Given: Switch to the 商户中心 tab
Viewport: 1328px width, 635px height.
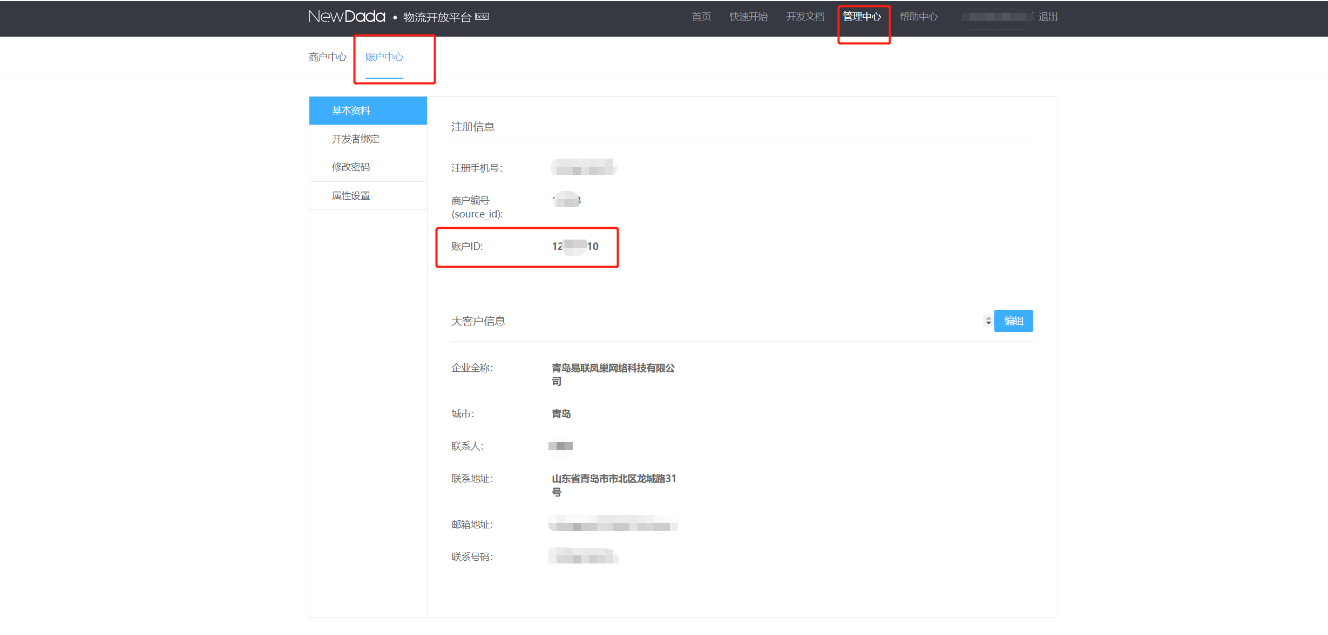Looking at the screenshot, I should pos(328,57).
